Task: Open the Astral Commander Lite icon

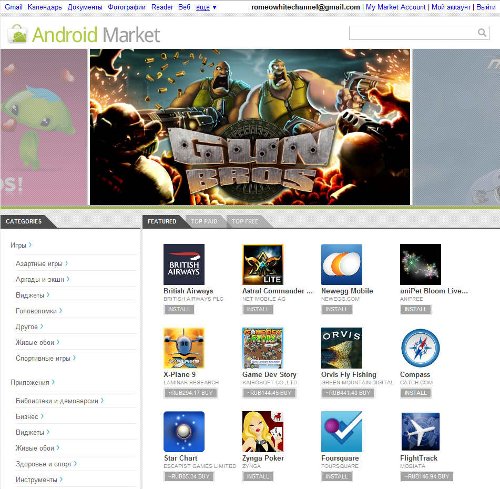Action: (x=263, y=264)
